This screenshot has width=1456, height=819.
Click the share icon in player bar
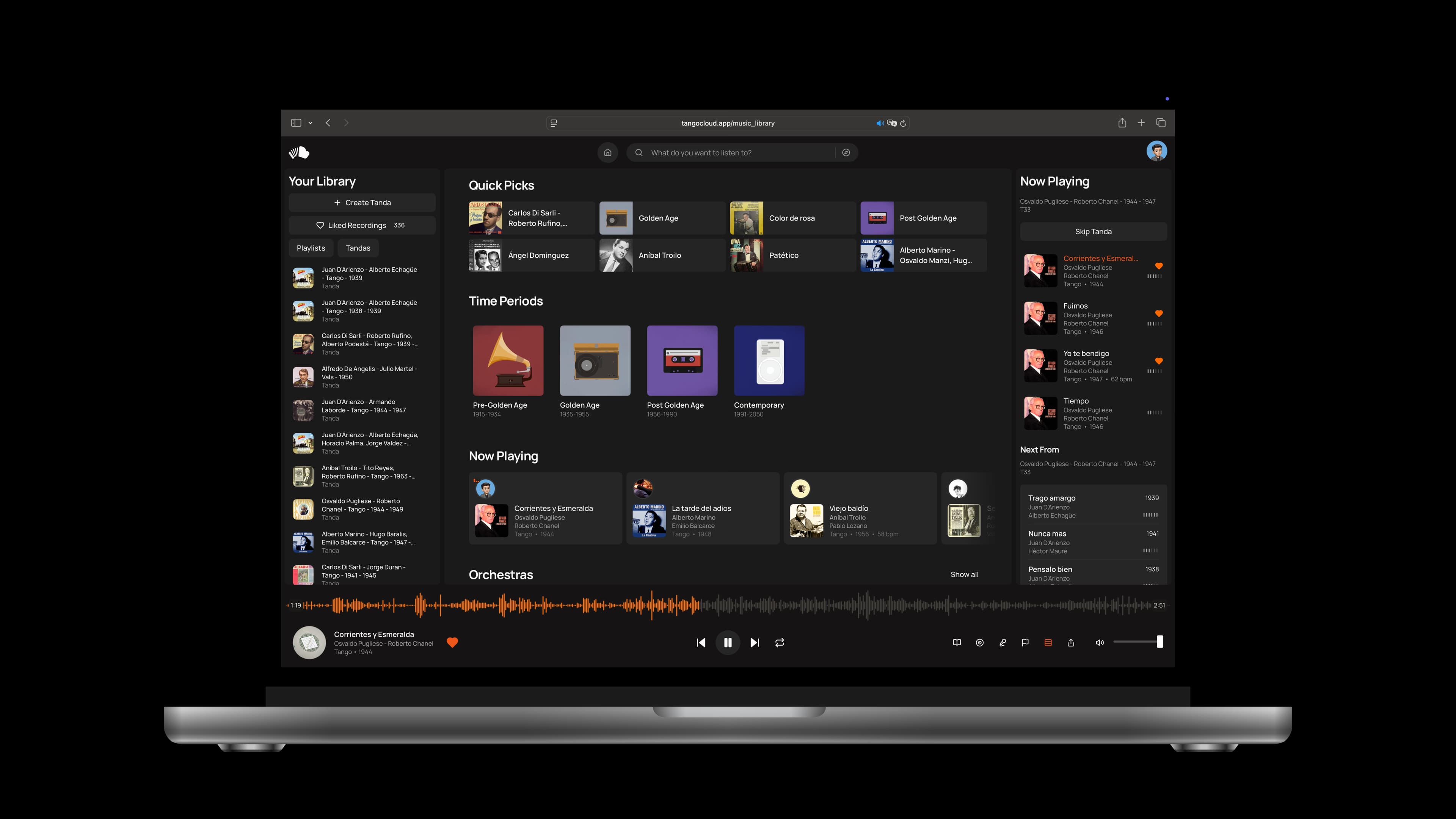pyautogui.click(x=1070, y=643)
